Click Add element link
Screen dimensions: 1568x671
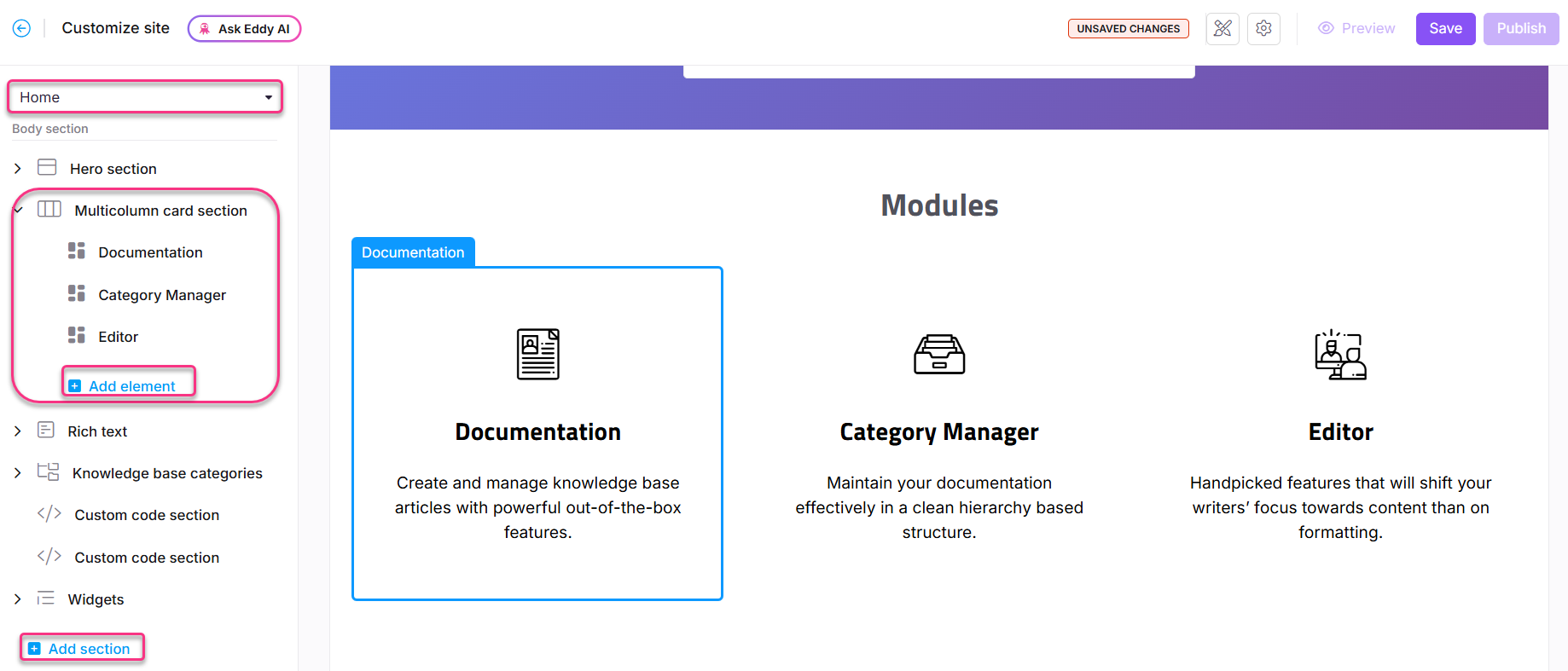[x=131, y=386]
